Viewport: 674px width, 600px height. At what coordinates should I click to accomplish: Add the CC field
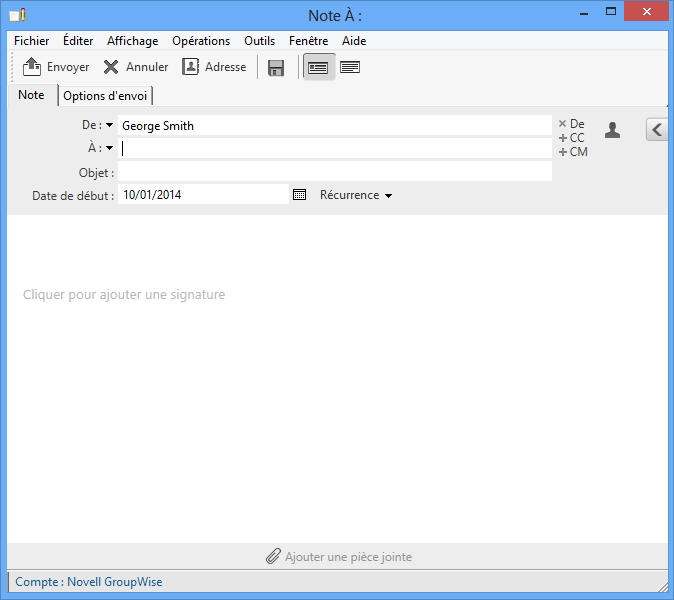[x=571, y=138]
